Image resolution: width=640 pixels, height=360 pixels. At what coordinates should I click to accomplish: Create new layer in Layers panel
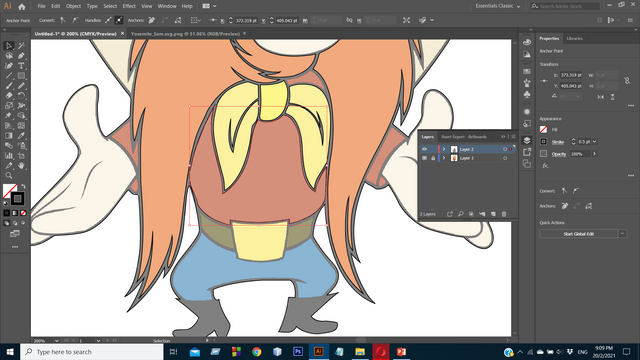coord(493,214)
